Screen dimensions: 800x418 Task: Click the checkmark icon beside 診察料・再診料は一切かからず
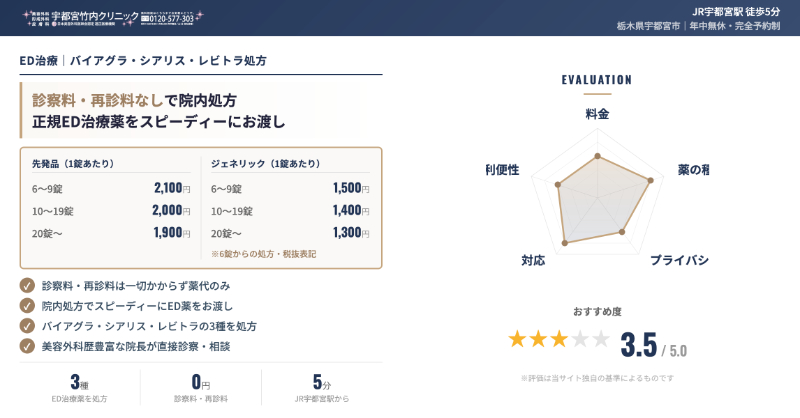click(27, 285)
